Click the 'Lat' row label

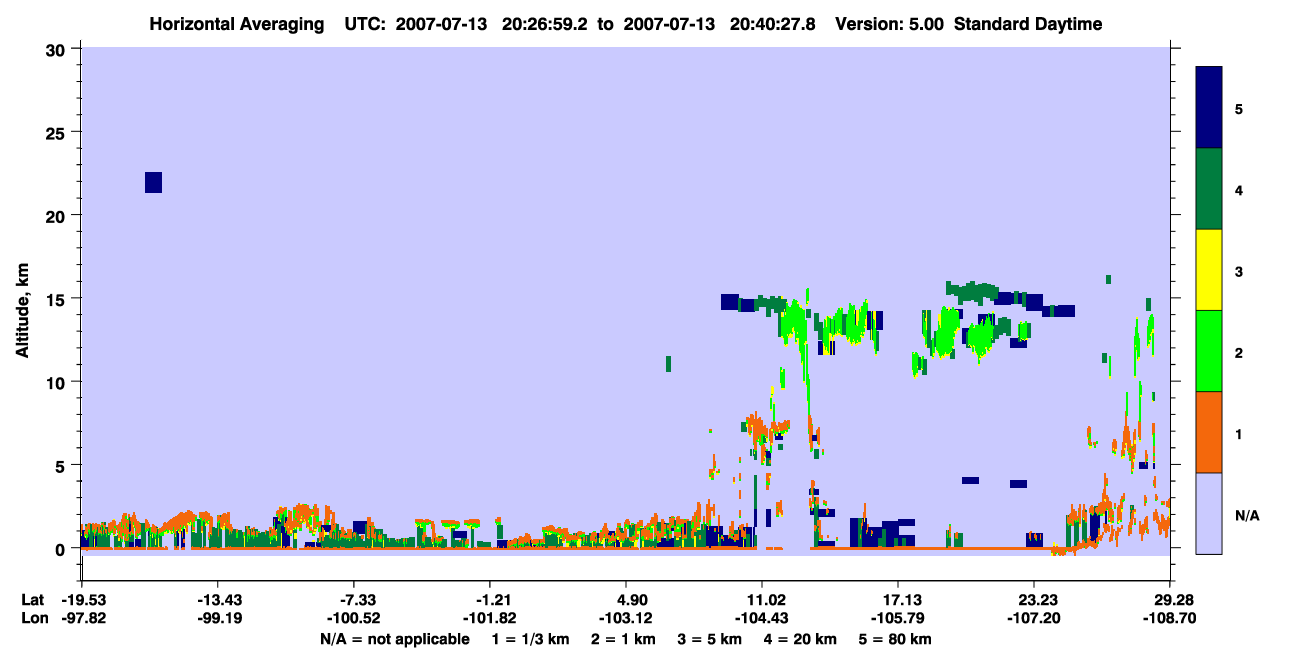tap(32, 600)
